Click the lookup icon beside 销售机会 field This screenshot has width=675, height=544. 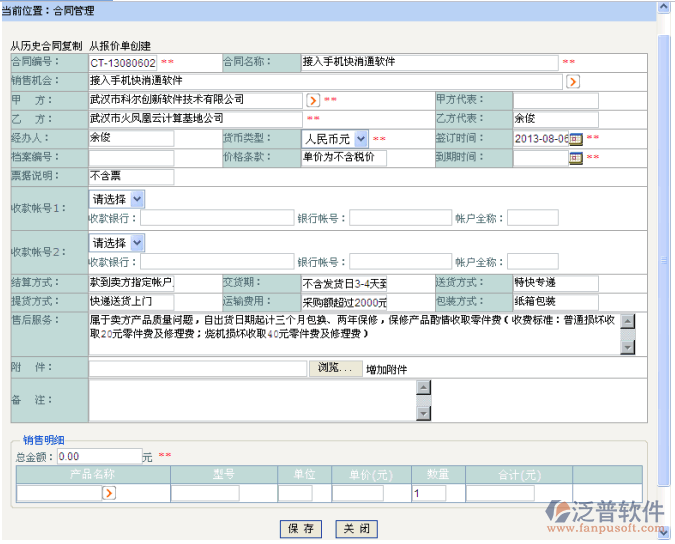[x=572, y=81]
